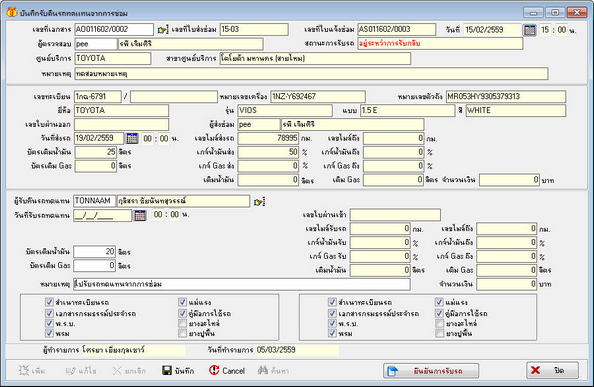Click the receive date field with blank date
This screenshot has width=594, height=387.
pyautogui.click(x=103, y=215)
